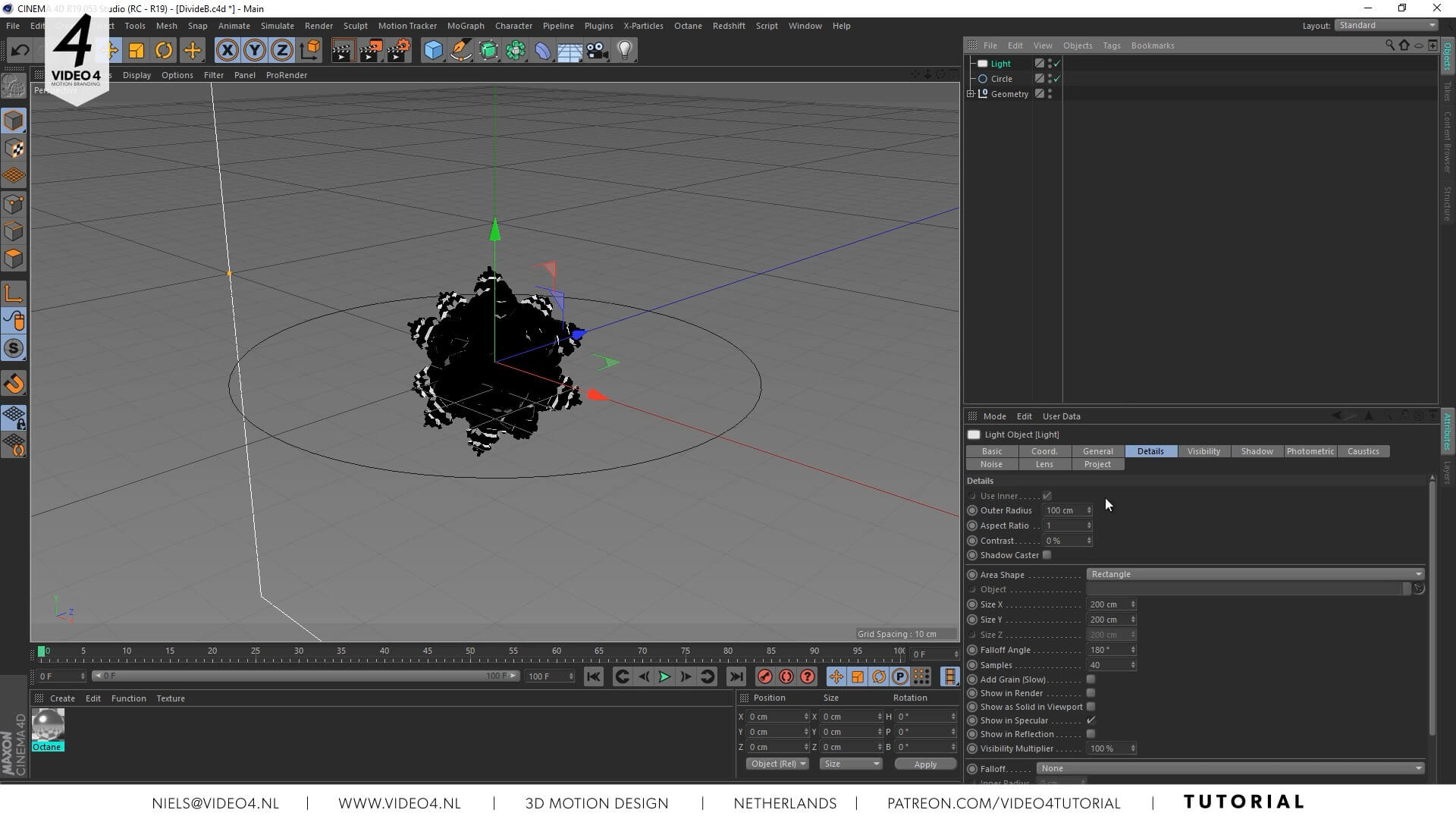Toggle the X-axis lock
The height and width of the screenshot is (819, 1456).
[x=227, y=51]
